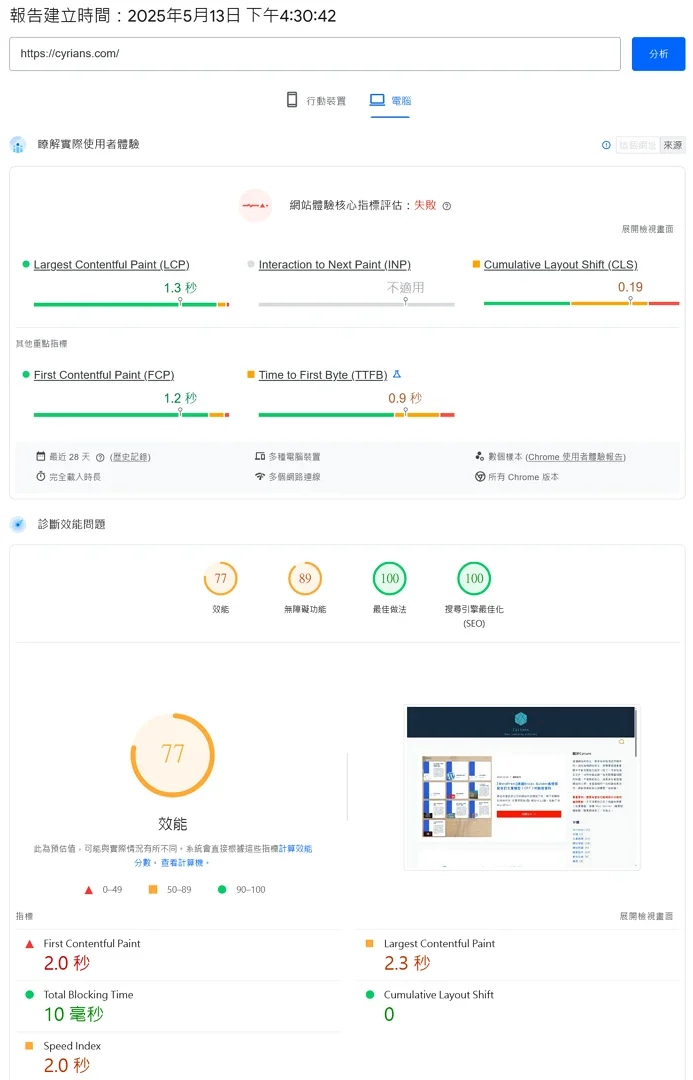Click help icon next to 最近 28 天

point(100,457)
